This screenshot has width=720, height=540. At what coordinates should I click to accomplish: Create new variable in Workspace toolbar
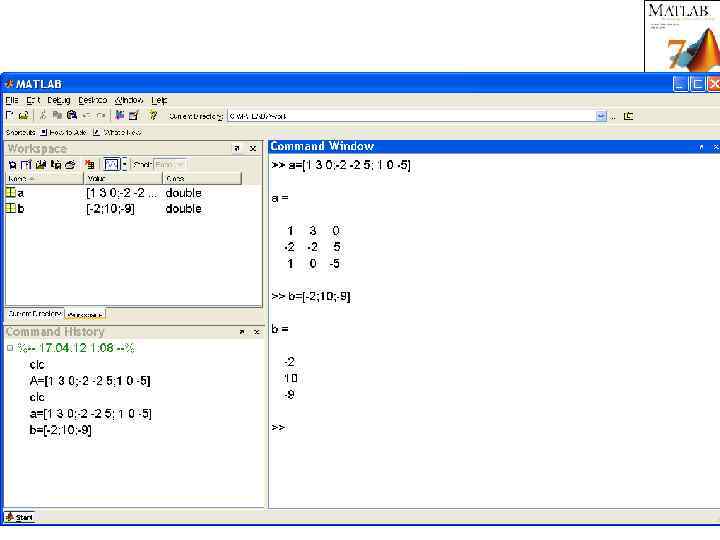12,164
